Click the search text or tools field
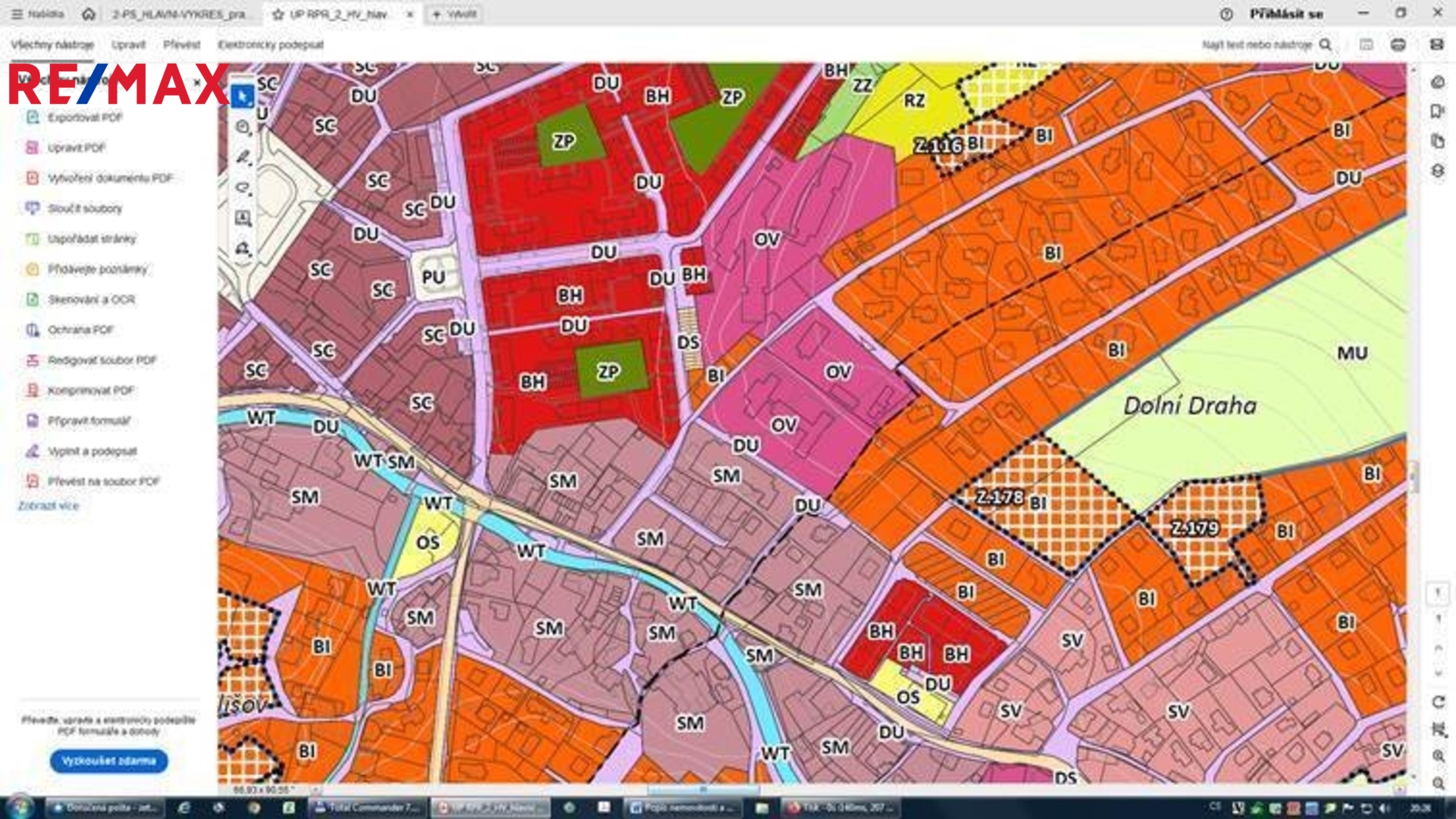The height and width of the screenshot is (819, 1456). 1256,45
